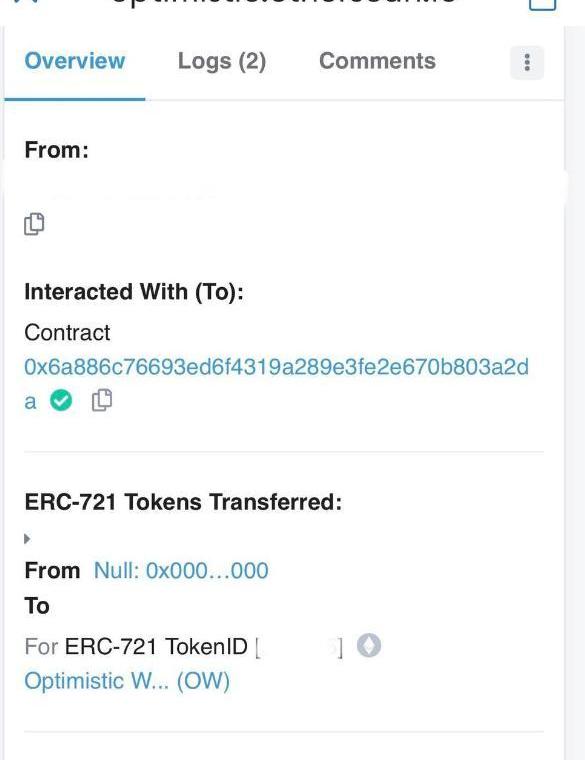Viewport: 585px width, 760px height.
Task: Open the three-dot more options menu
Action: coord(527,63)
